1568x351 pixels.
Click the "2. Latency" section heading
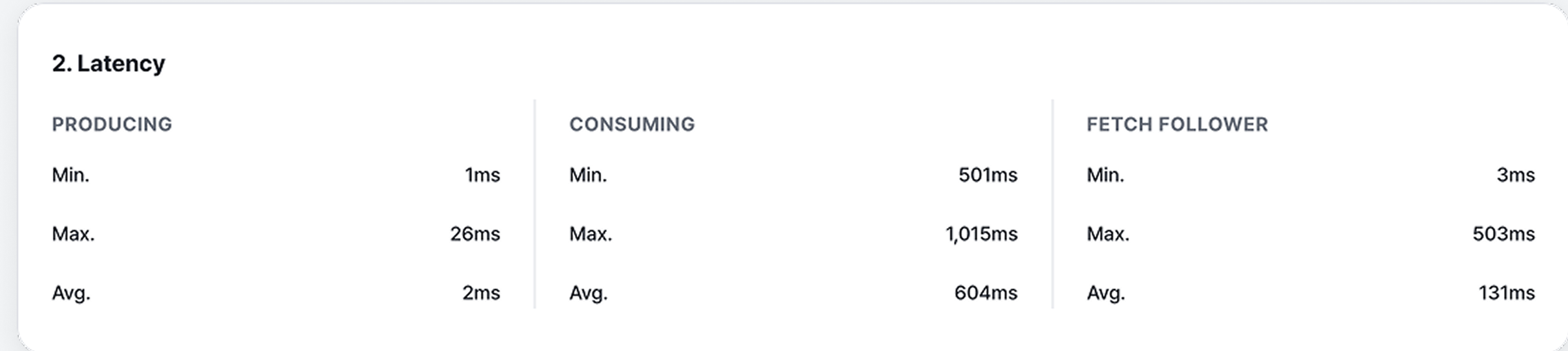click(x=109, y=63)
